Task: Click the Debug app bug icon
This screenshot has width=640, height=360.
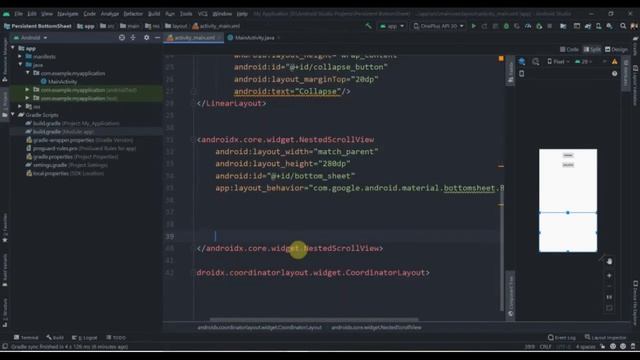Action: (x=506, y=26)
